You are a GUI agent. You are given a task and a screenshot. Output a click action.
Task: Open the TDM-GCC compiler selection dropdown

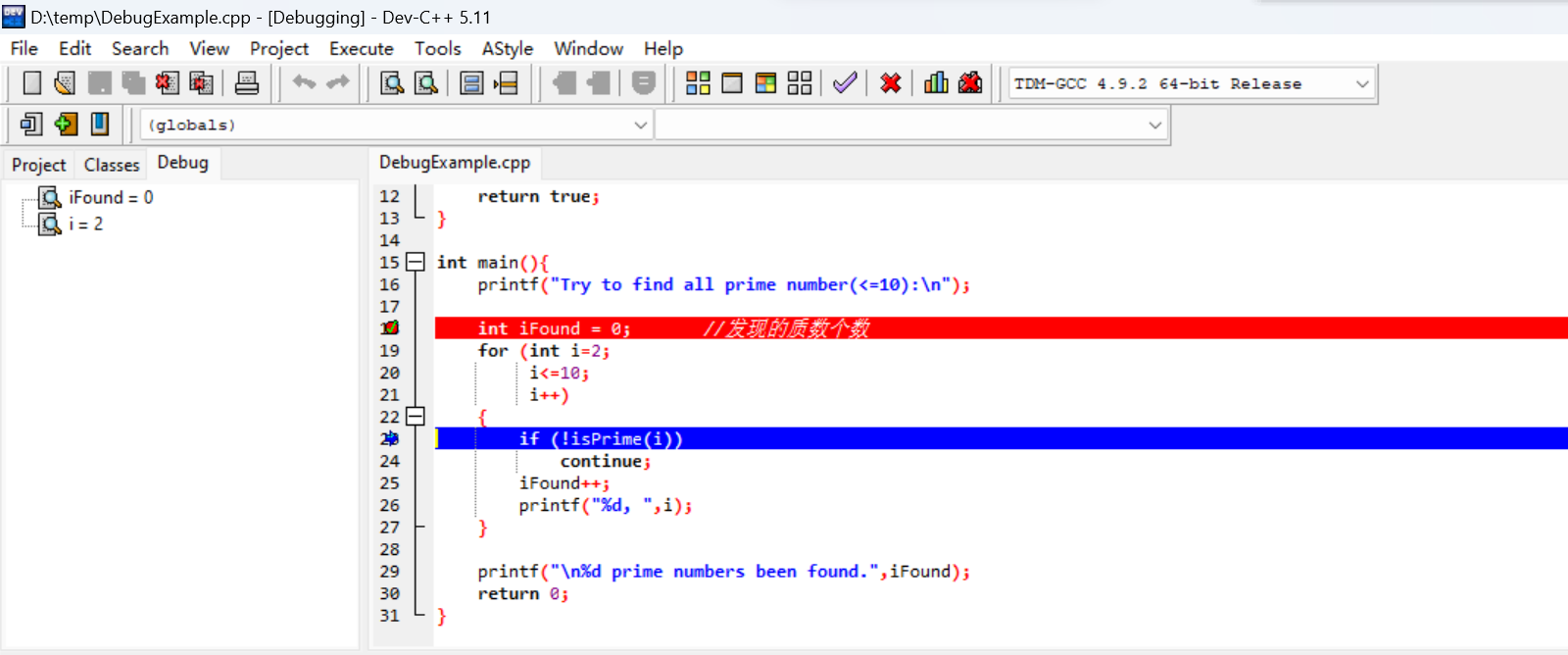pyautogui.click(x=1193, y=83)
